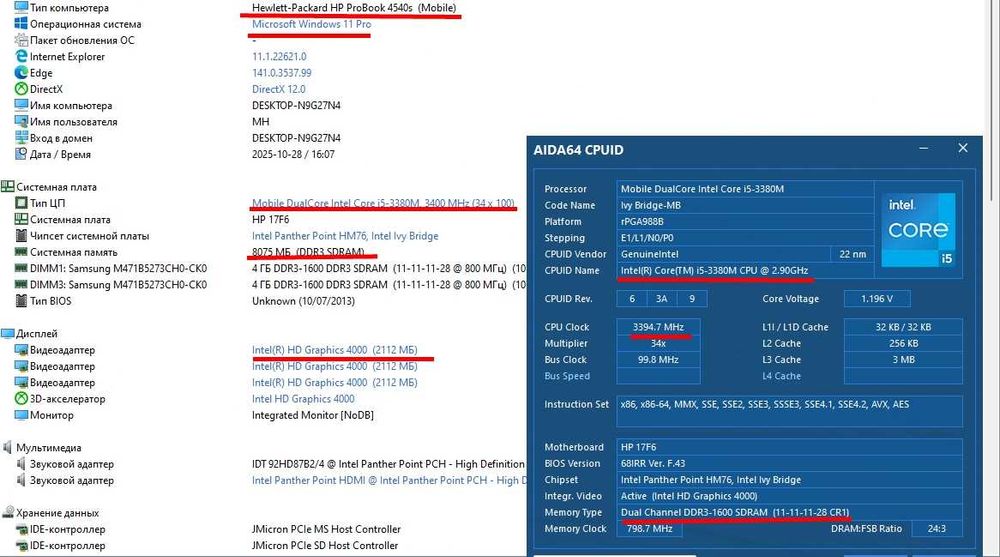Image resolution: width=1000 pixels, height=557 pixels.
Task: Select the DRAM:FSB Ratio 24:3 value
Action: click(x=936, y=528)
